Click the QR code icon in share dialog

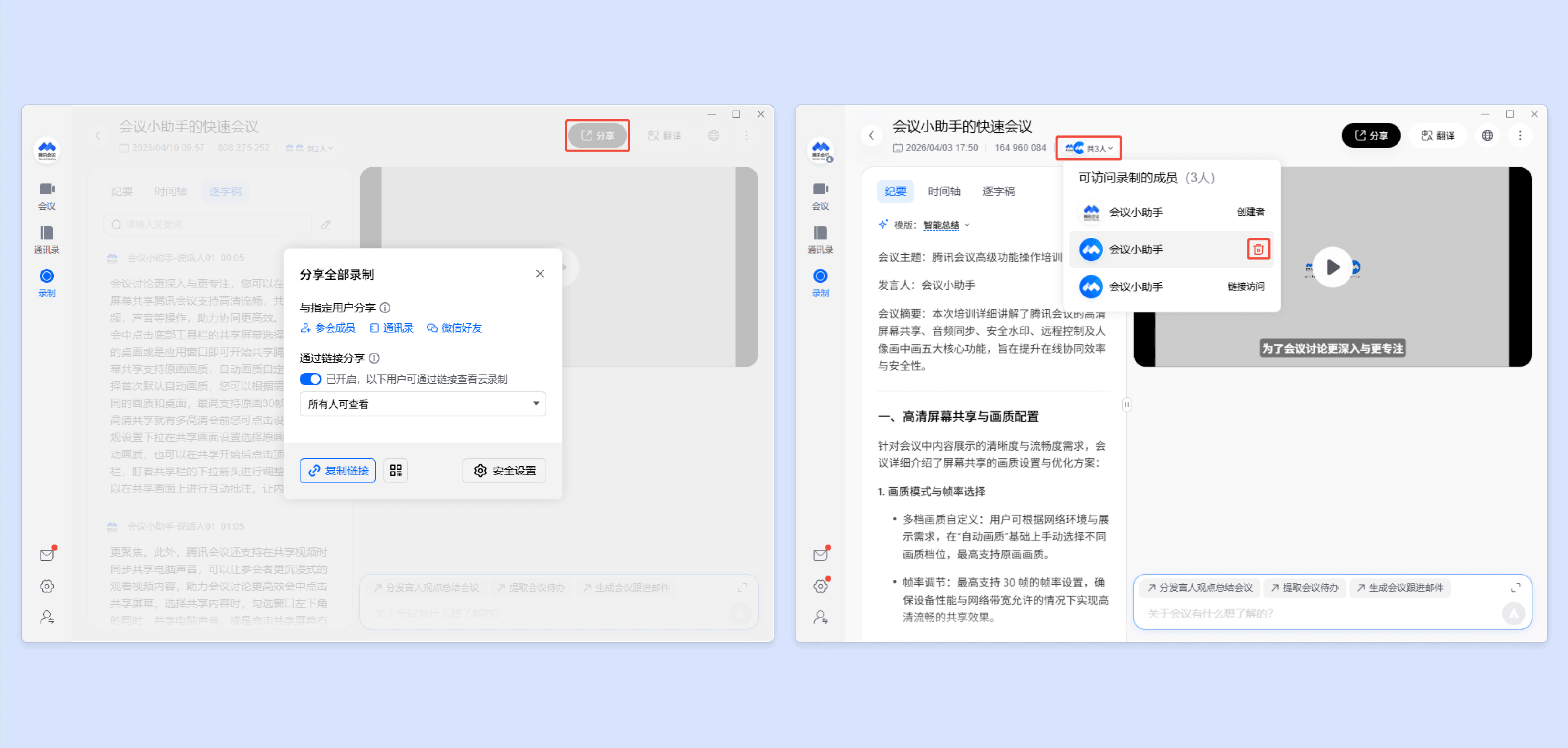point(396,471)
